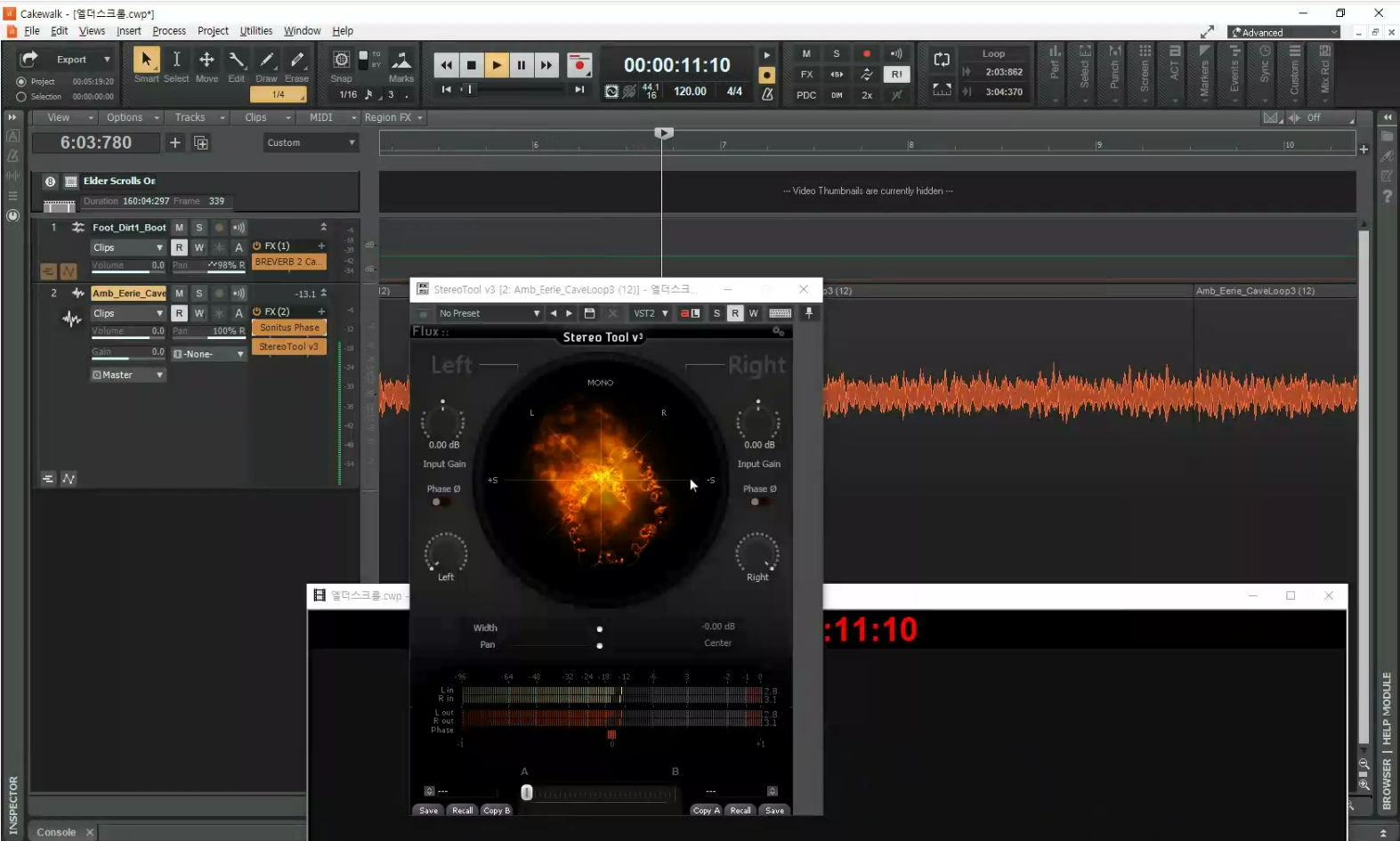Toggle the Loop on/off button
The height and width of the screenshot is (841, 1400).
click(x=942, y=61)
